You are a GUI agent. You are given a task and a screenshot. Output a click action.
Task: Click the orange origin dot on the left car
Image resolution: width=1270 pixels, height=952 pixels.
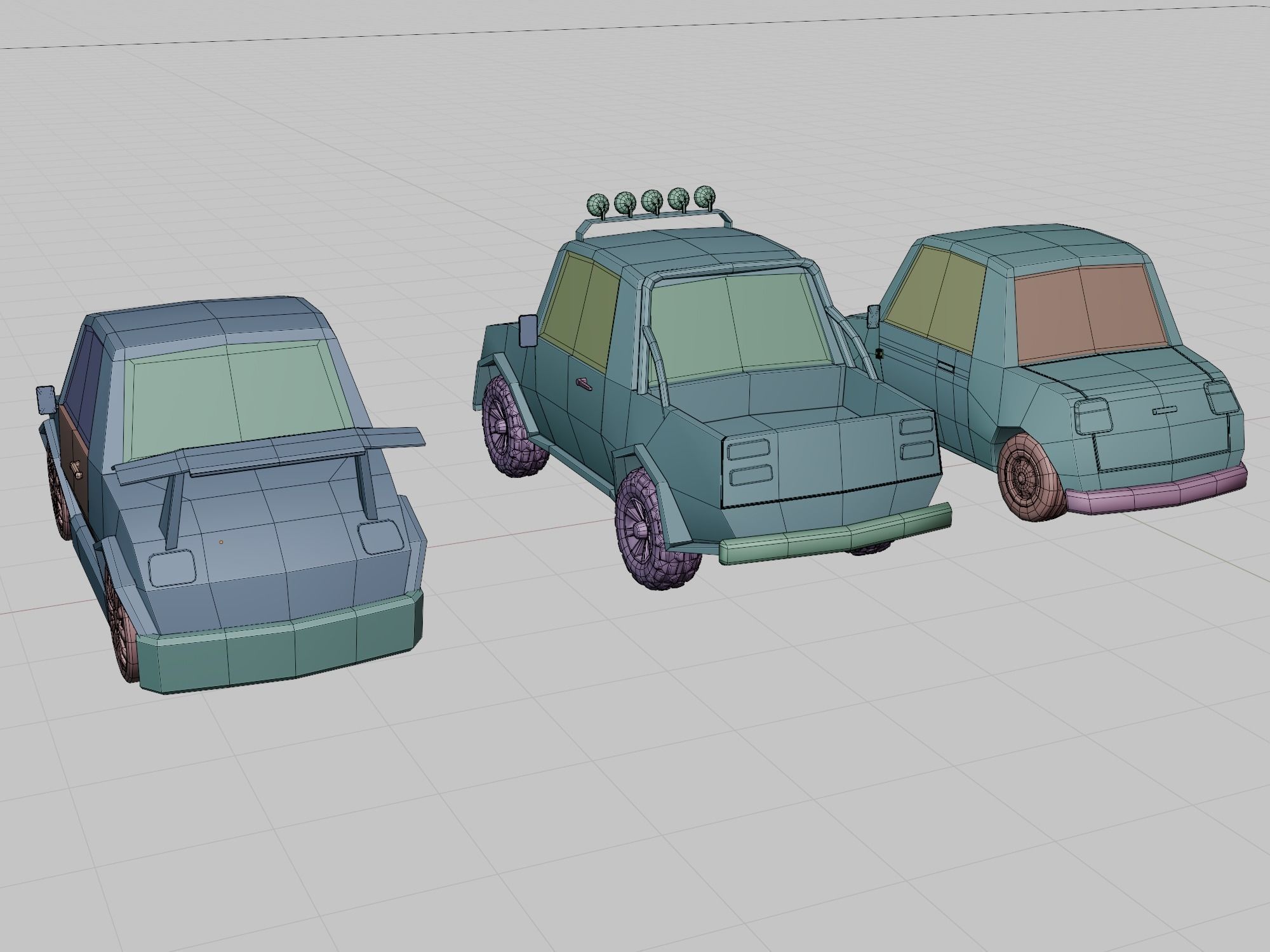point(221,542)
